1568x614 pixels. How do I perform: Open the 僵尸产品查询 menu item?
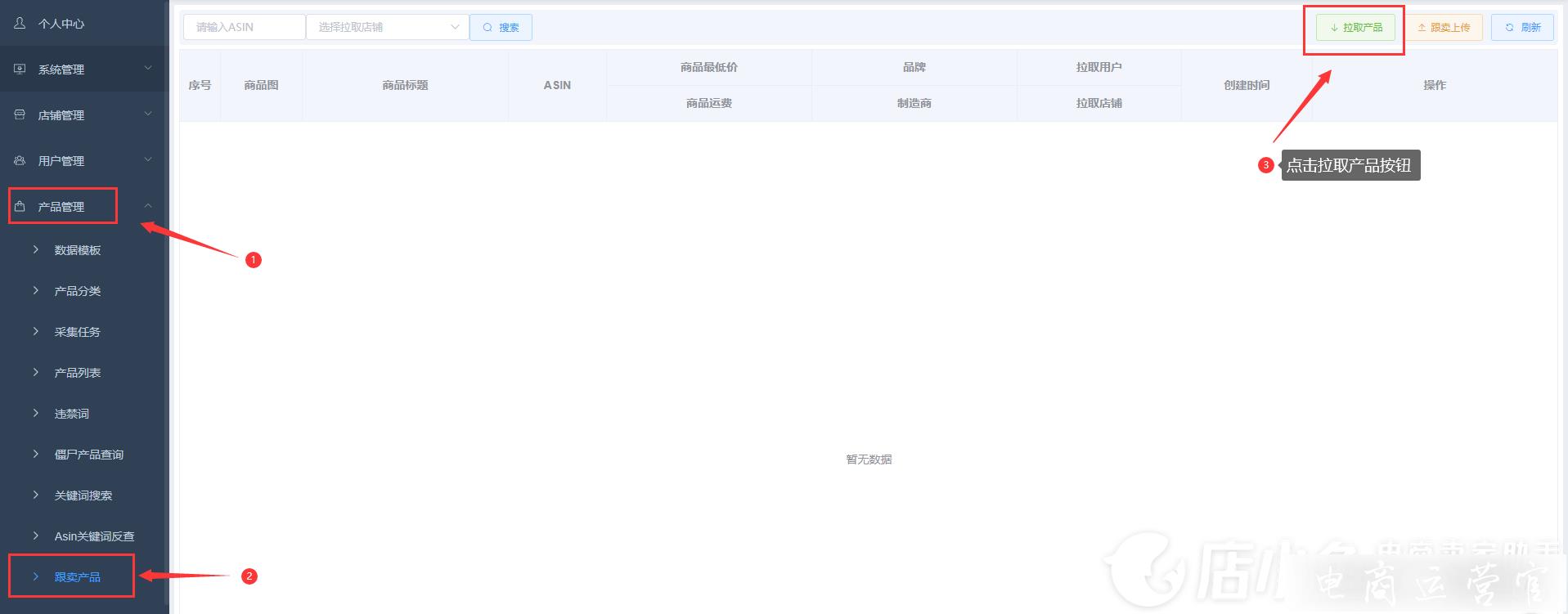coord(89,455)
